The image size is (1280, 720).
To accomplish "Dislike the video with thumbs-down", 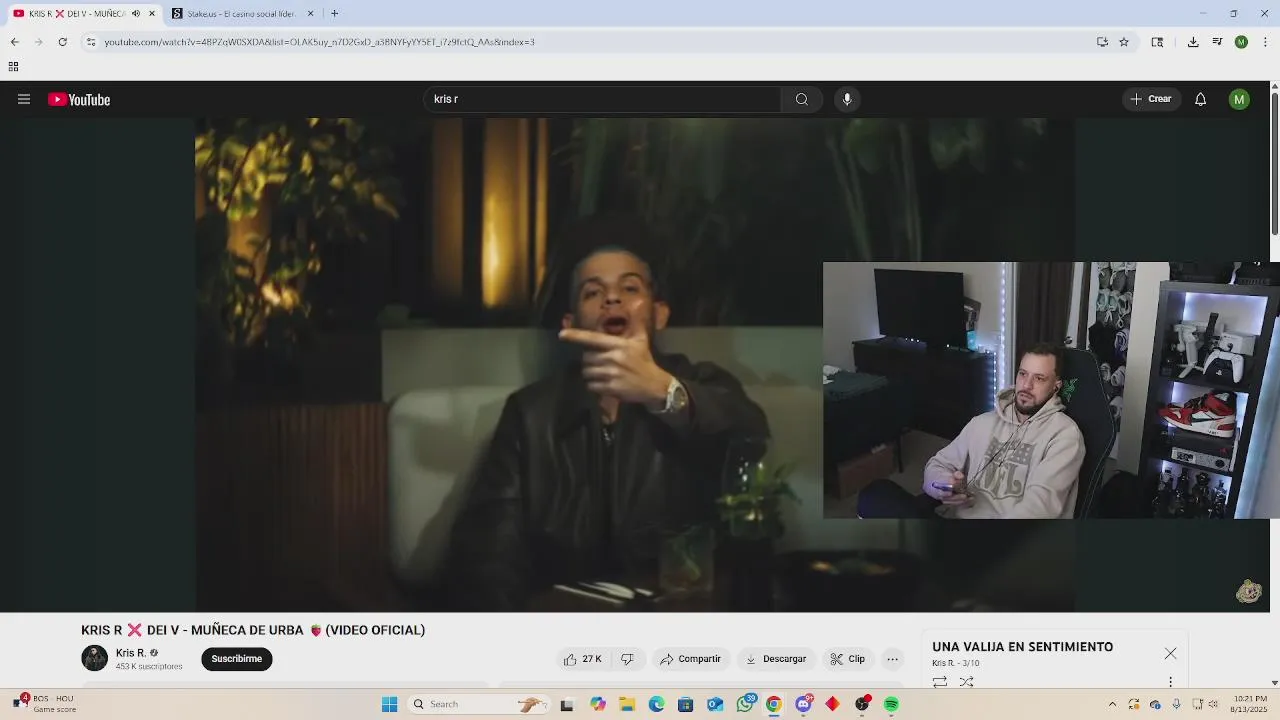I will point(627,659).
